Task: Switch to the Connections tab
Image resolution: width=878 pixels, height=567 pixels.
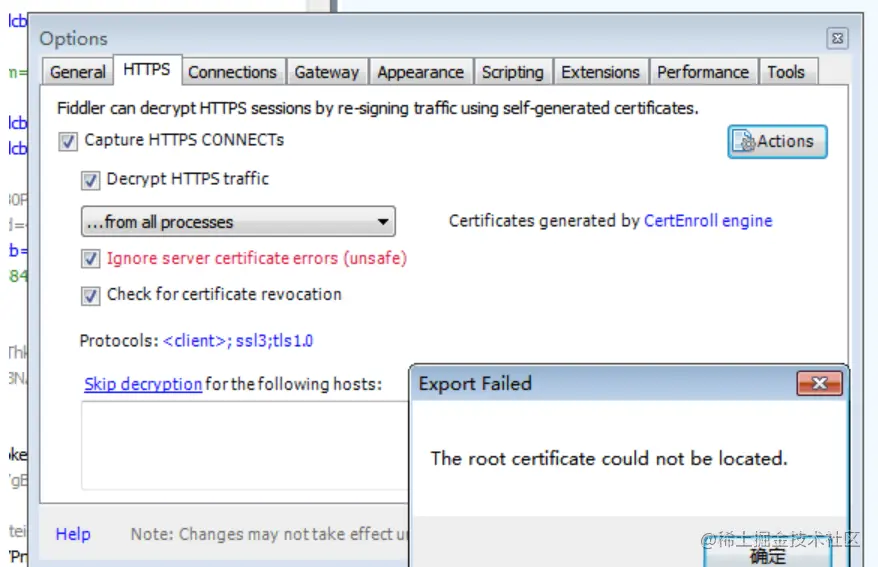Action: click(x=232, y=72)
